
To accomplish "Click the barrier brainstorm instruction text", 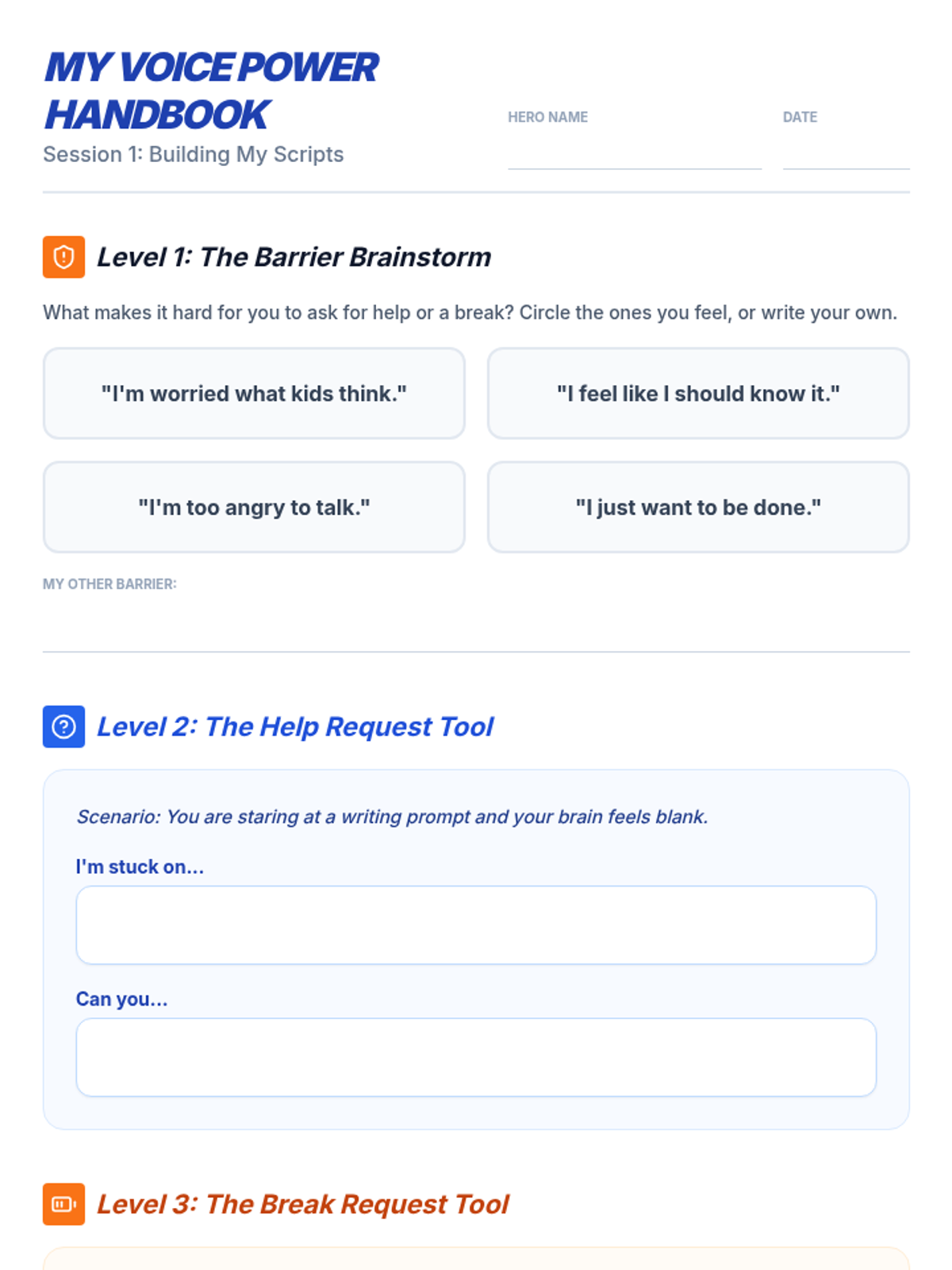I will tap(470, 313).
